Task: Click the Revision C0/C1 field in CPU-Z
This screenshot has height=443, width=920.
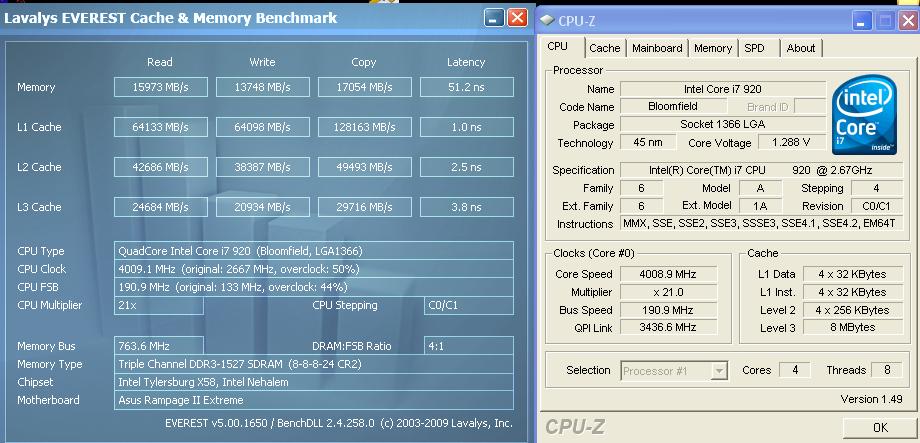Action: [877, 206]
